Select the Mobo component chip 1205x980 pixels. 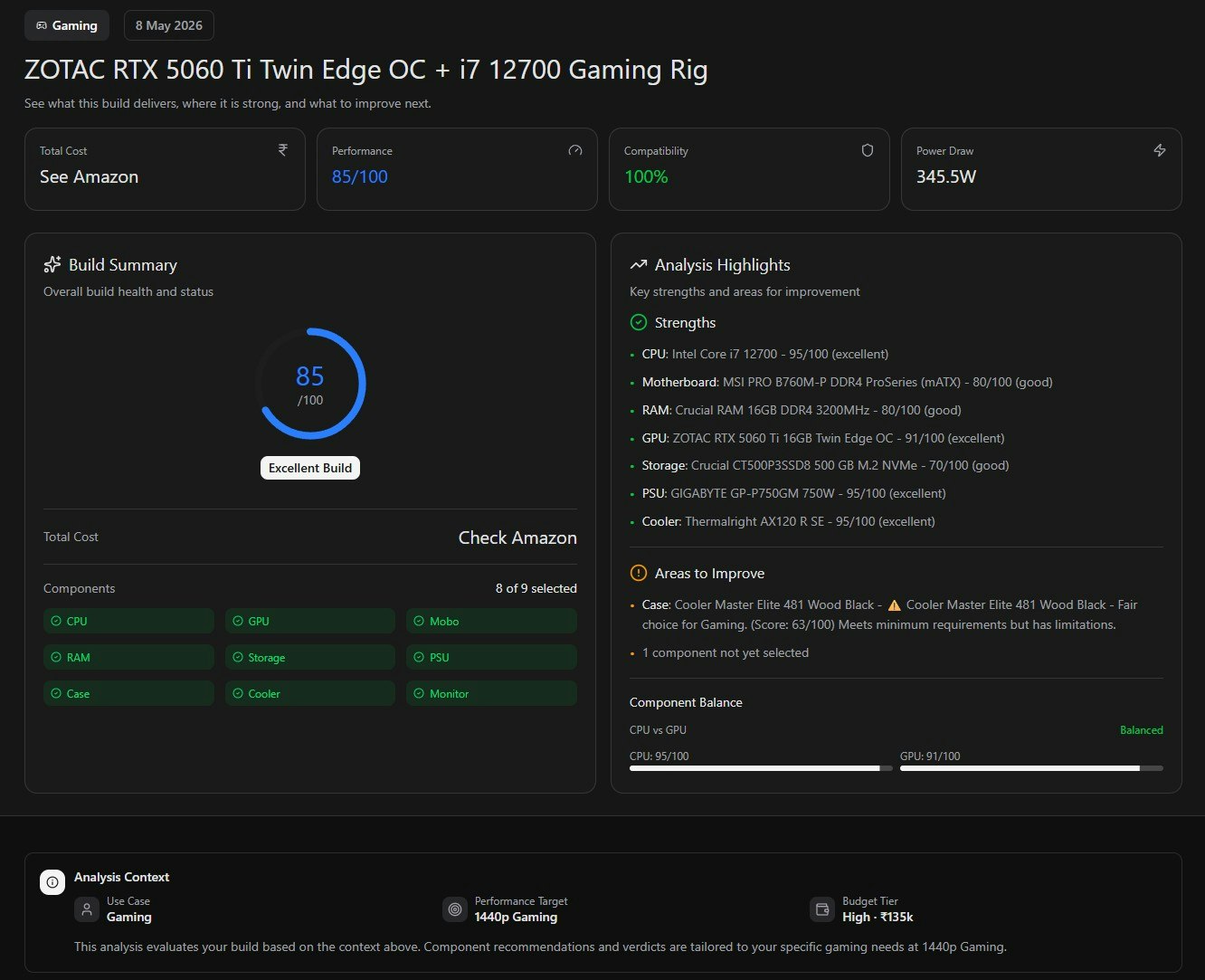[491, 621]
